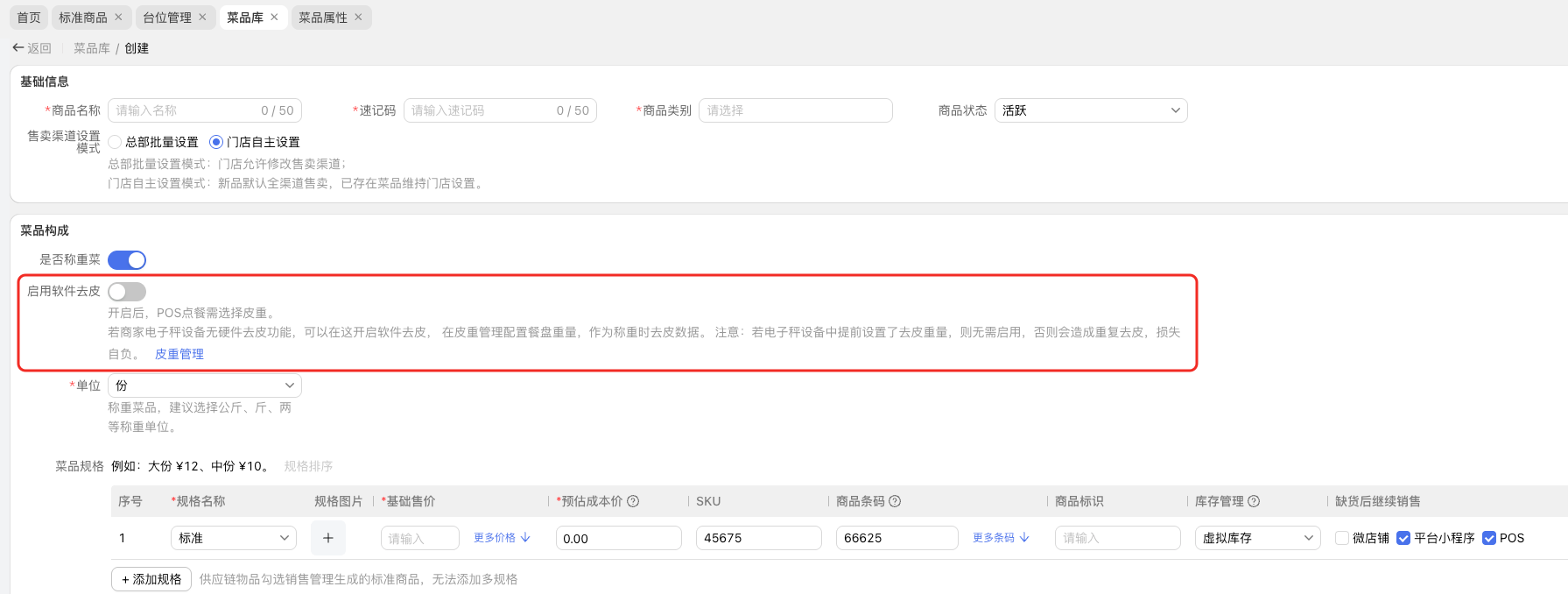
Task: Close the 标准商品 tab
Action: pyautogui.click(x=118, y=18)
